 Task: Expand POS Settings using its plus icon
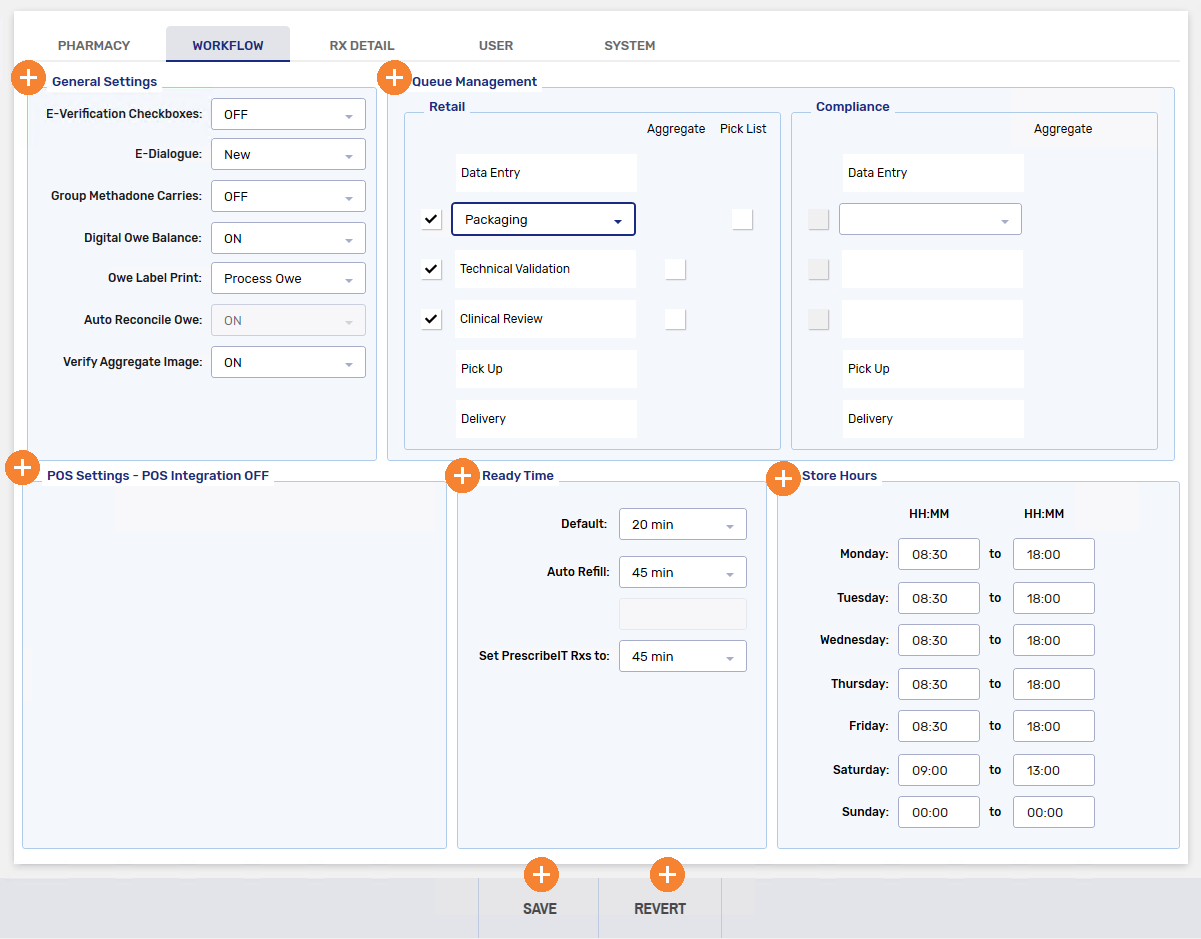22,467
